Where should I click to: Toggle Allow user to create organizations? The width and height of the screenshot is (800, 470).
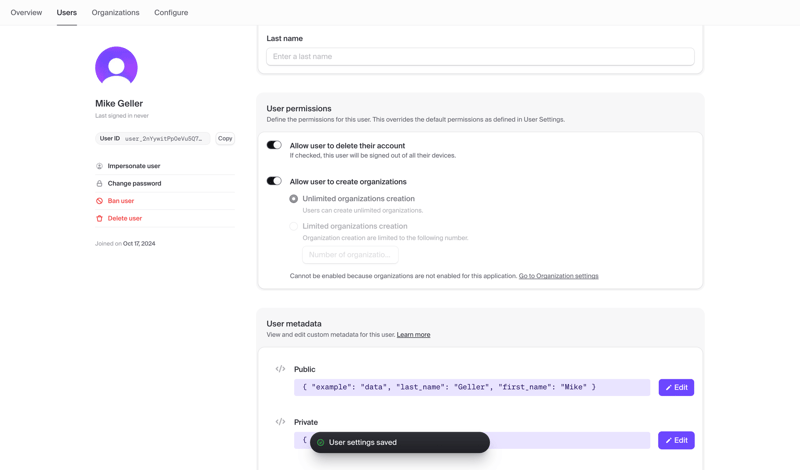(274, 181)
